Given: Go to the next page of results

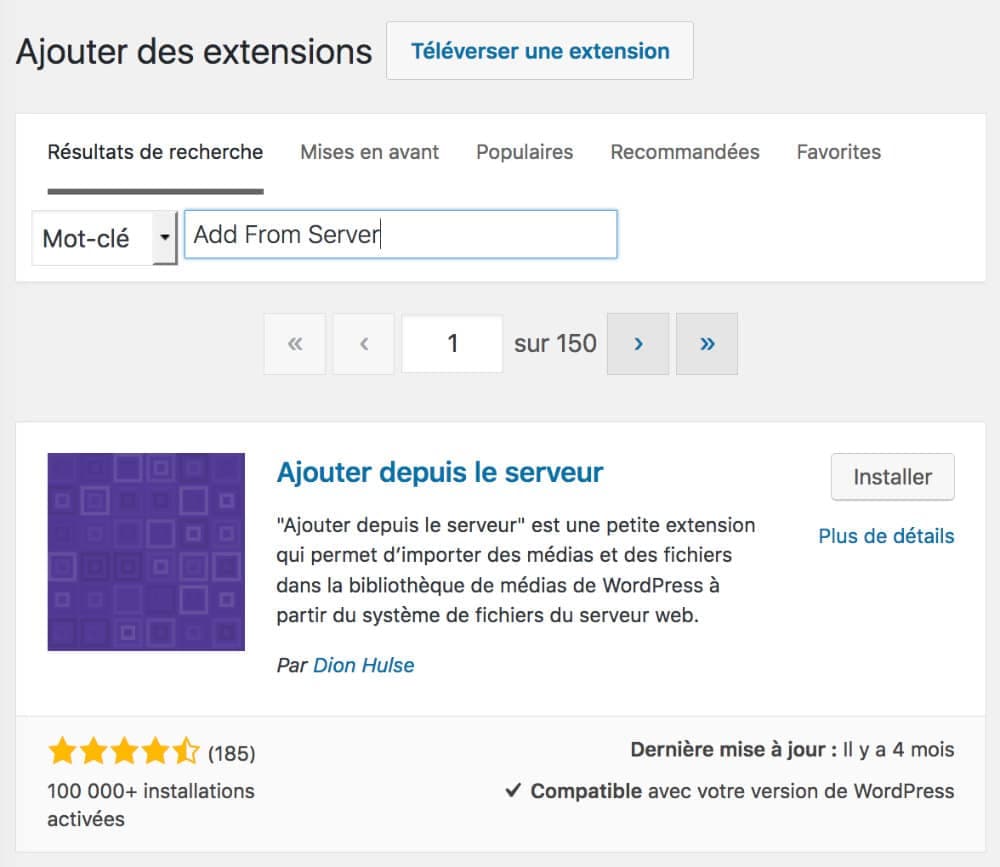Looking at the screenshot, I should coord(638,343).
